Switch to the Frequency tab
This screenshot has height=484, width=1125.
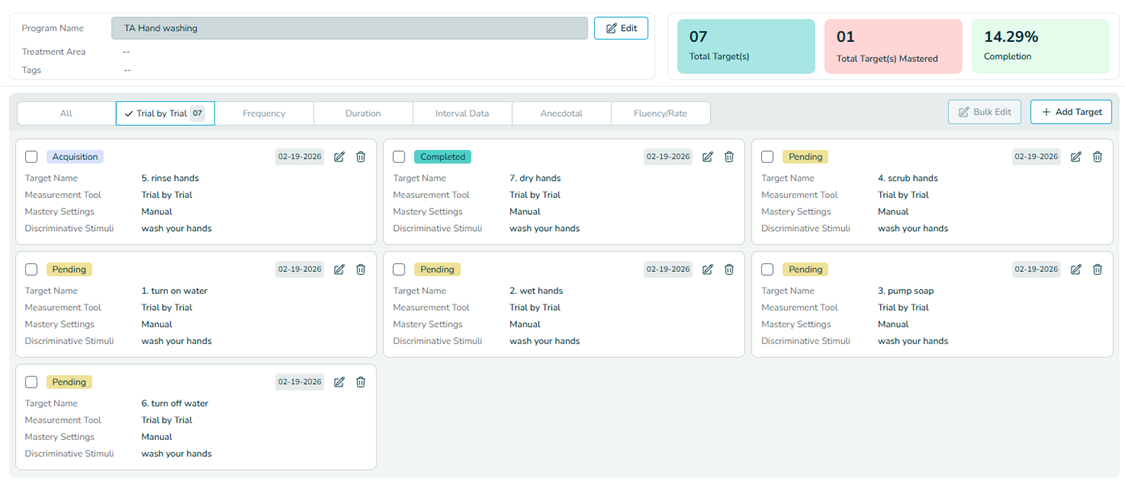[264, 114]
